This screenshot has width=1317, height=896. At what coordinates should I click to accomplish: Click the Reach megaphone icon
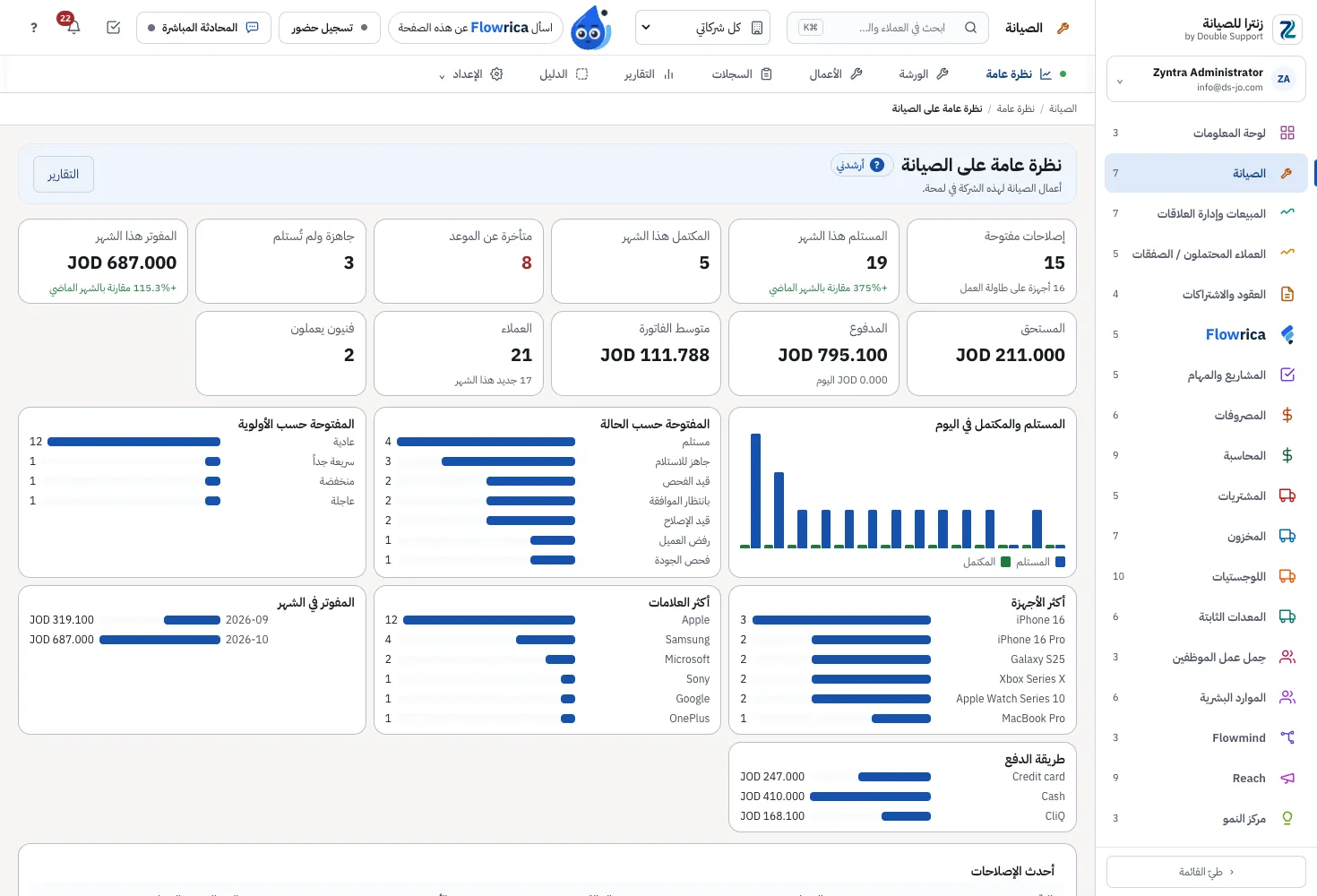[1287, 778]
